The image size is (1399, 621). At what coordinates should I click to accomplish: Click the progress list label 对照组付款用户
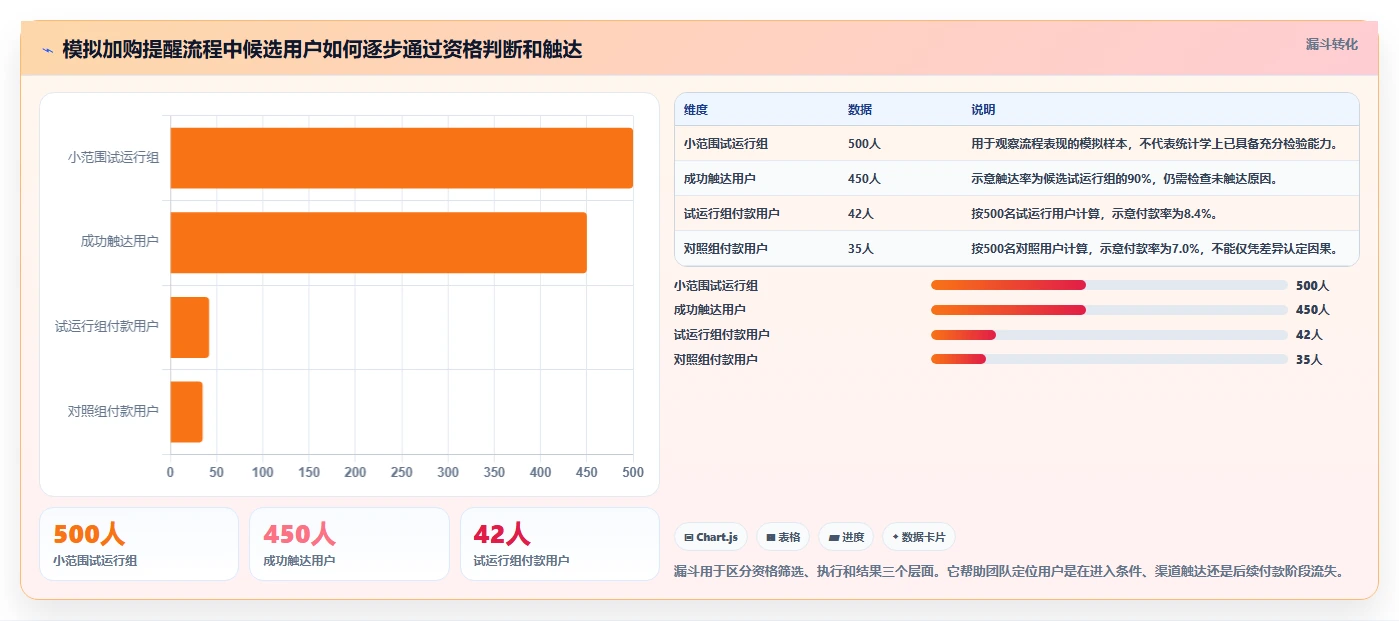click(716, 359)
